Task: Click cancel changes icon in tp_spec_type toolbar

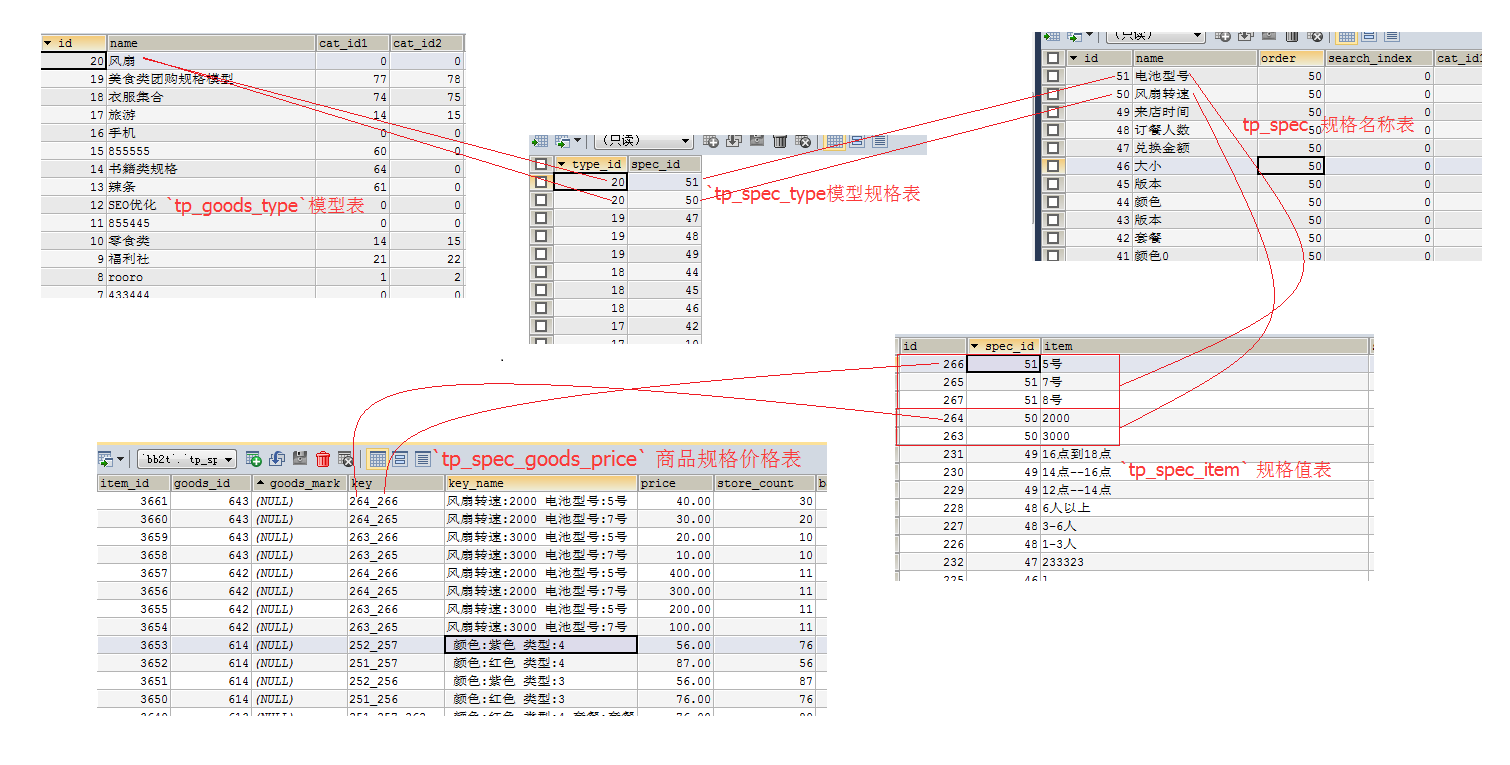Action: pos(803,141)
